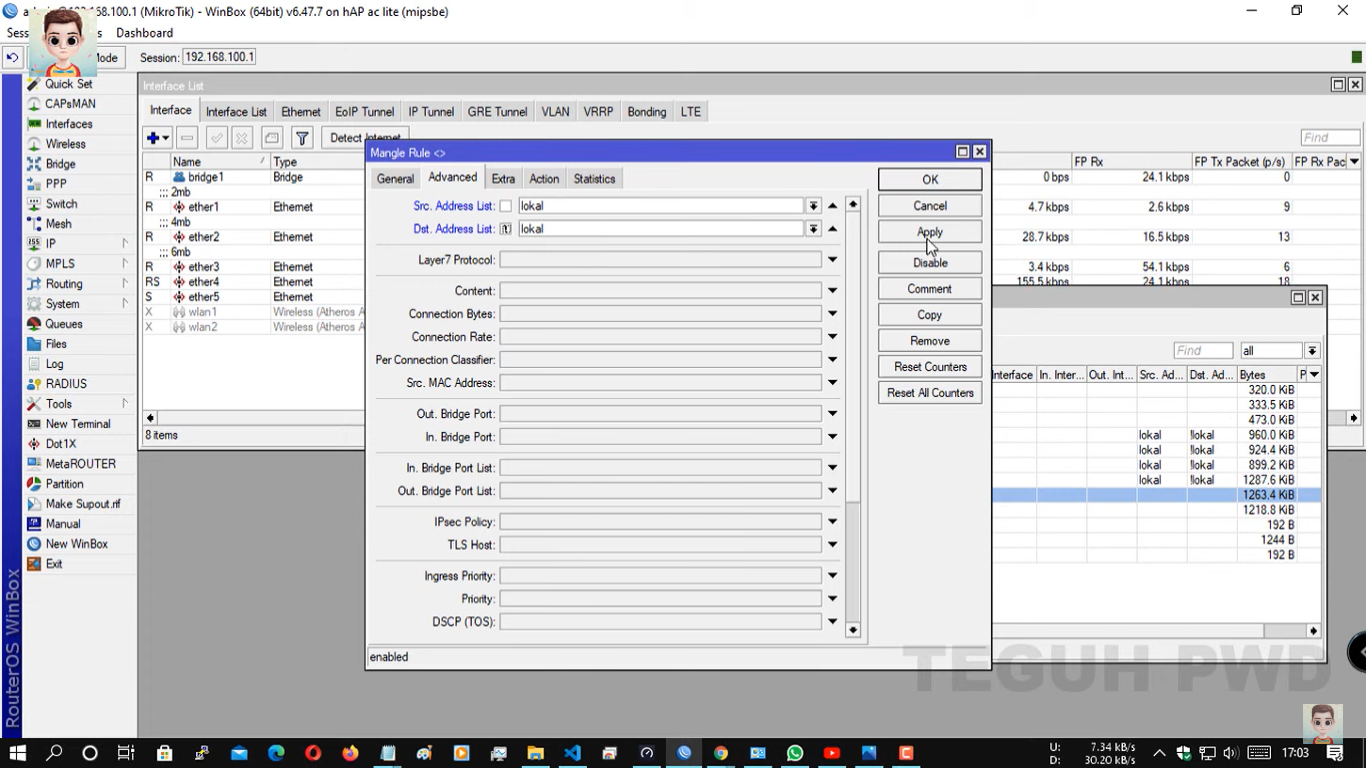Open Visual Studio Code from taskbar
Screen dimensions: 1366x768
pyautogui.click(x=572, y=753)
